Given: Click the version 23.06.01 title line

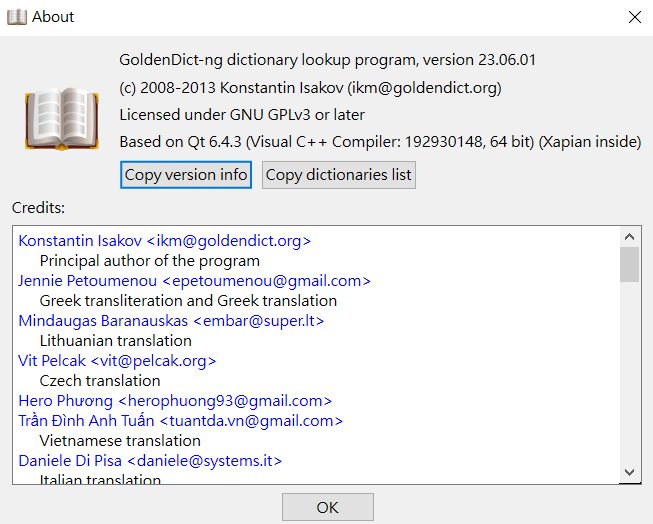Looking at the screenshot, I should [327, 60].
